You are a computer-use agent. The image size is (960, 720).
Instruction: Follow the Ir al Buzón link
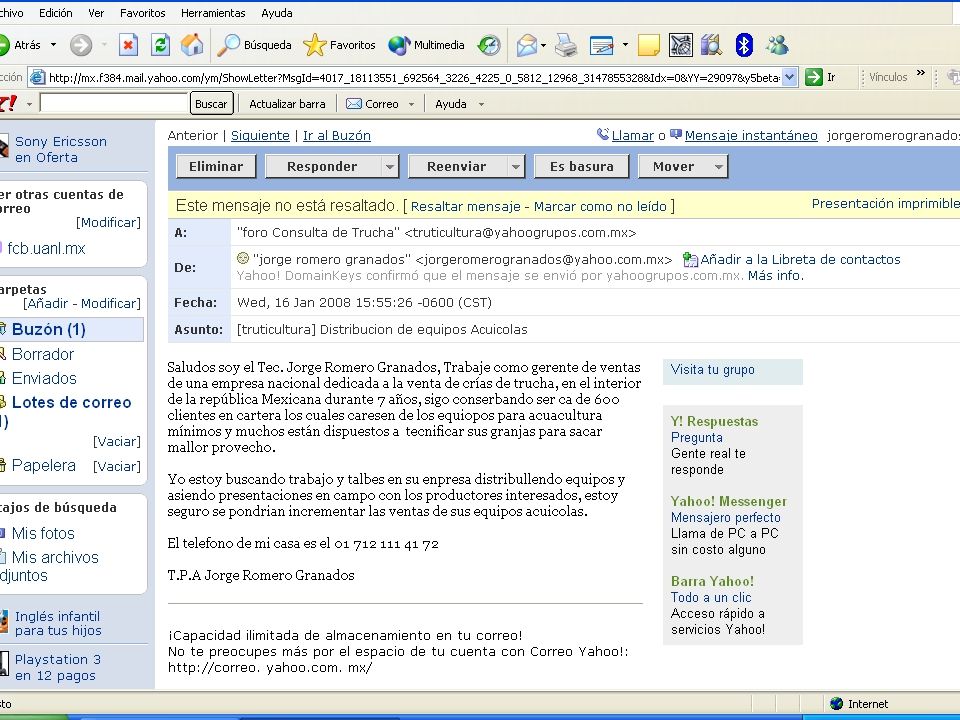tap(337, 135)
